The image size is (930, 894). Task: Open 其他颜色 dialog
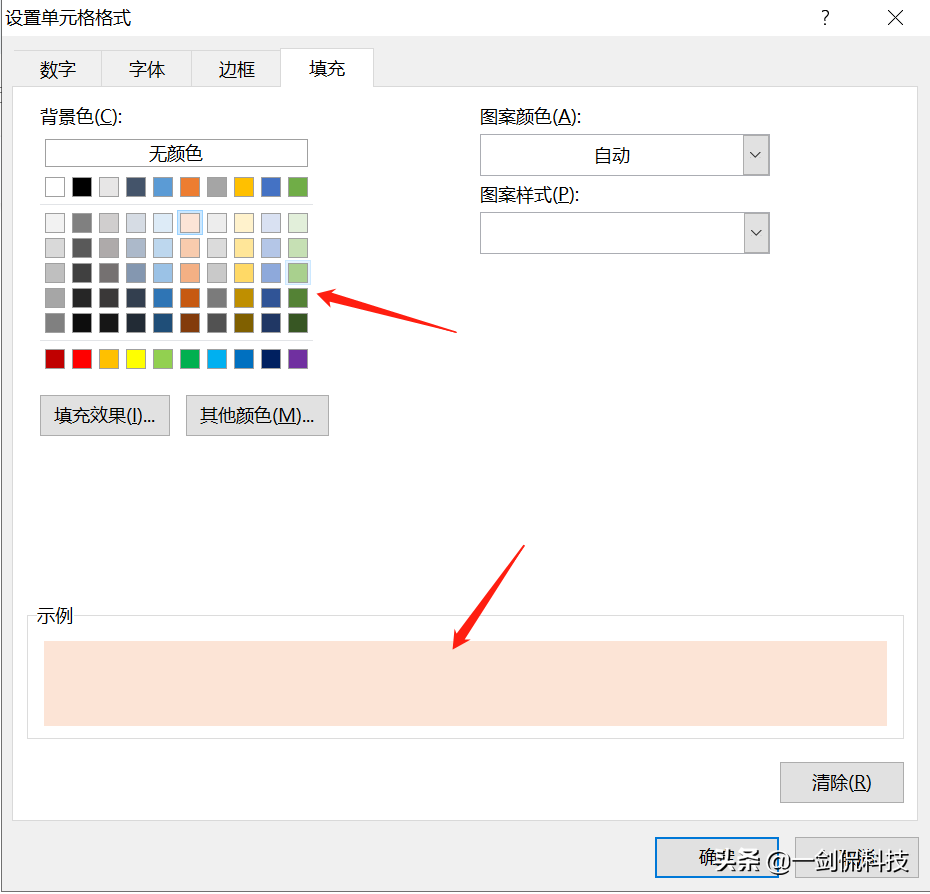coord(257,416)
